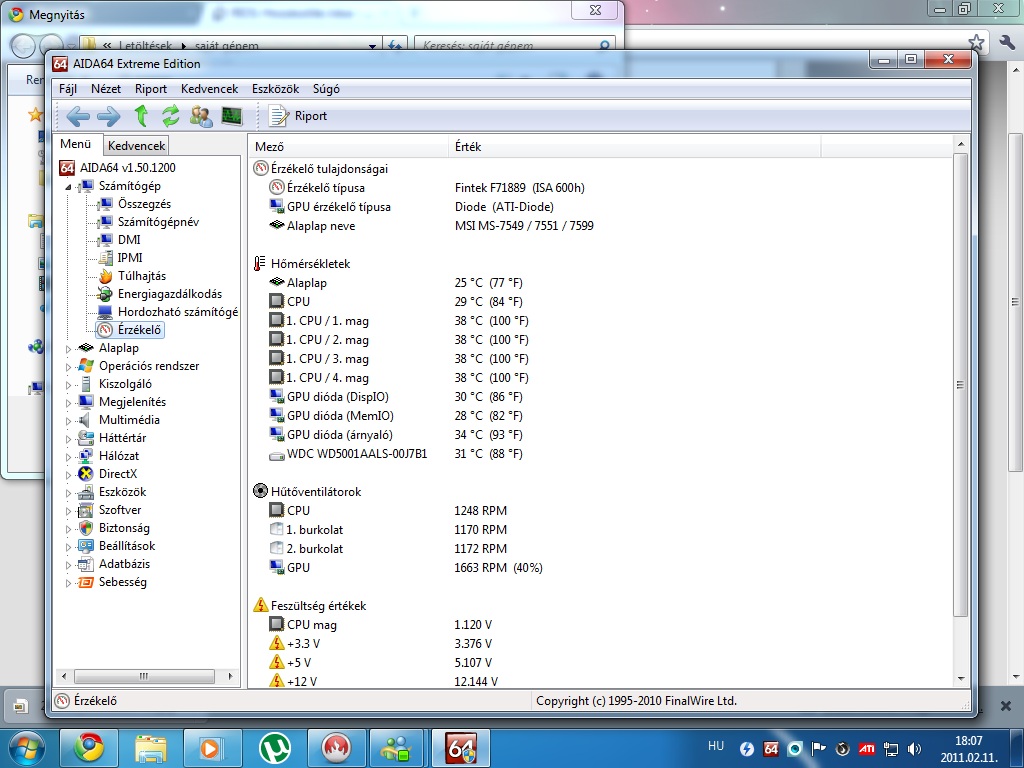
Task: Open the Riport menu in menu bar
Action: pyautogui.click(x=151, y=89)
